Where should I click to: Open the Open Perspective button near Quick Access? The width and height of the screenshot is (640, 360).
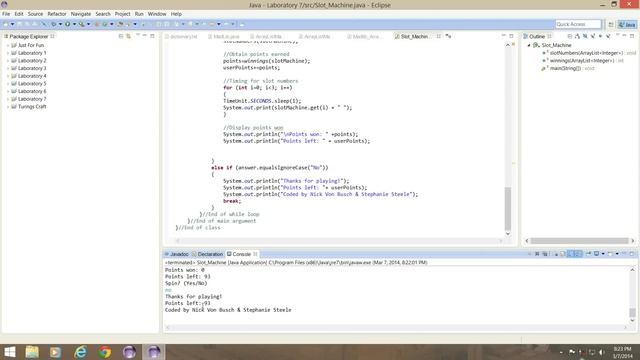[611, 24]
